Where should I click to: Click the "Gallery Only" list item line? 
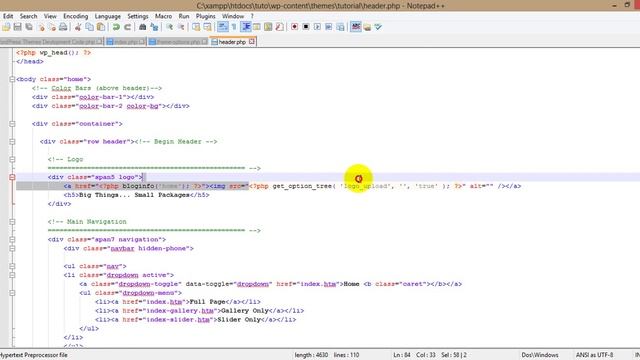(199, 311)
